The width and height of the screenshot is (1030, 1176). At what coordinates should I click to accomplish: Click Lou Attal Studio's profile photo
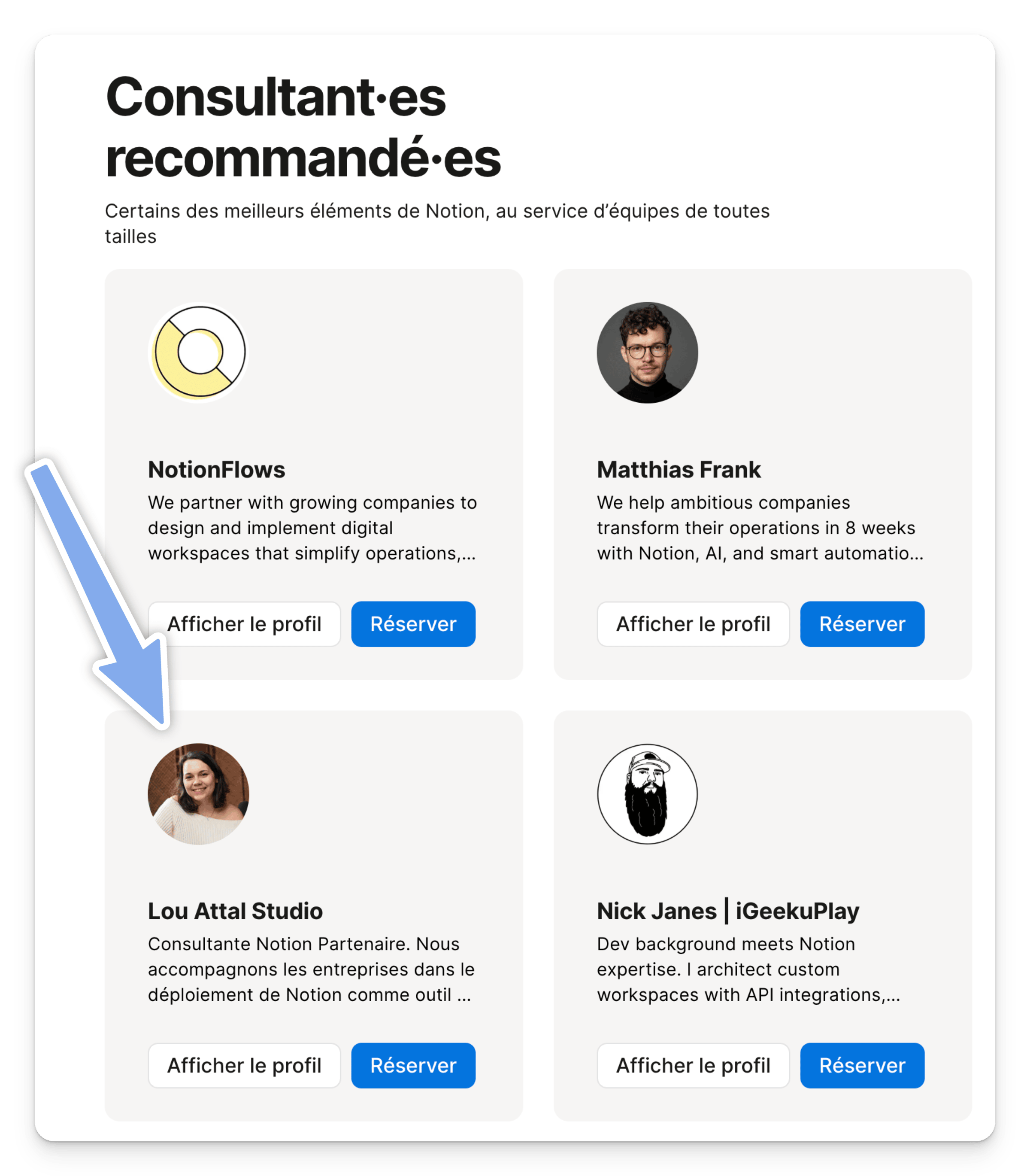pyautogui.click(x=199, y=793)
